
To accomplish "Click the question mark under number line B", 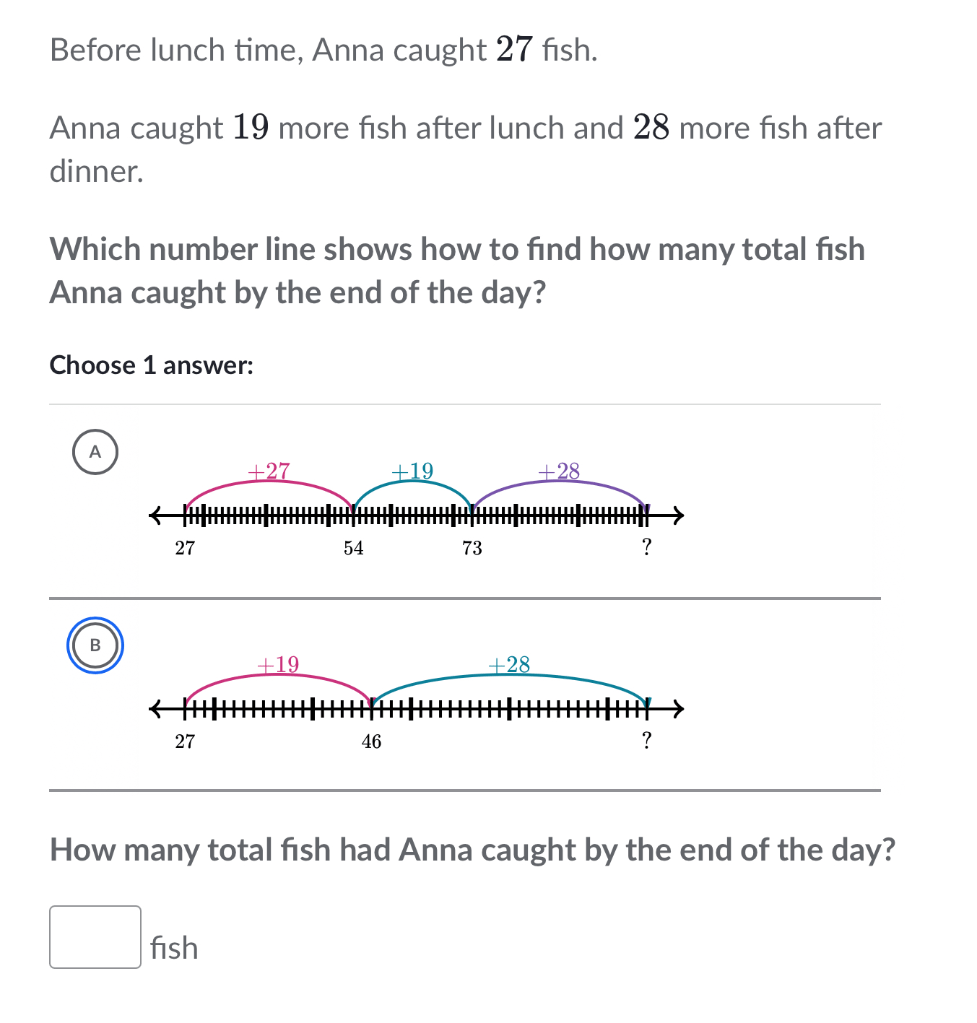I will click(646, 741).
